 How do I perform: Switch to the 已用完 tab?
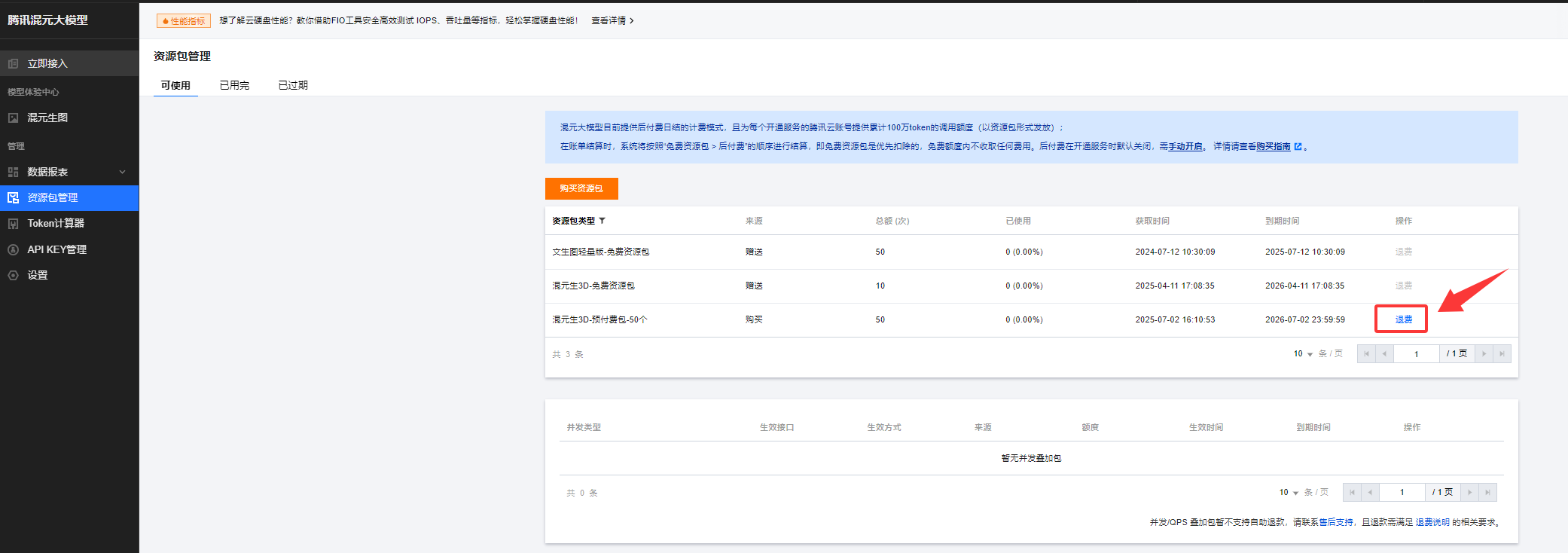(234, 85)
